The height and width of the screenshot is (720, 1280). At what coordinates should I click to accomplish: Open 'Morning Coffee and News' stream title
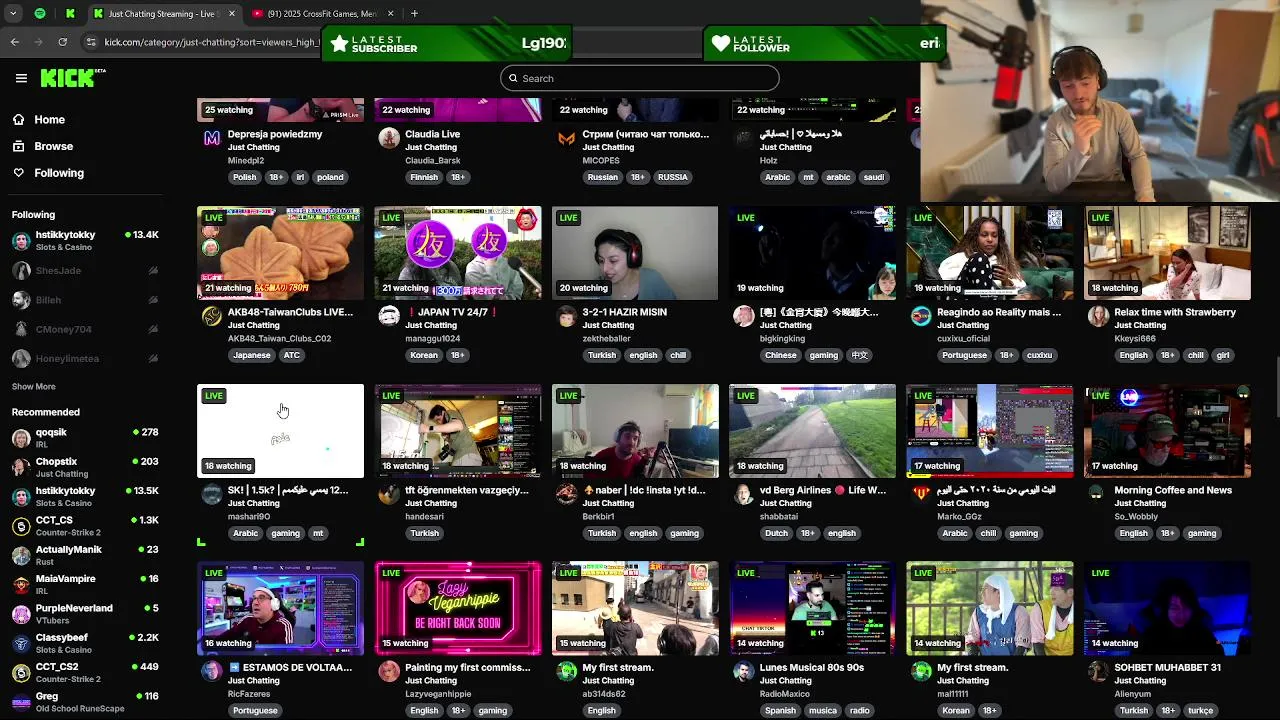tap(1173, 490)
